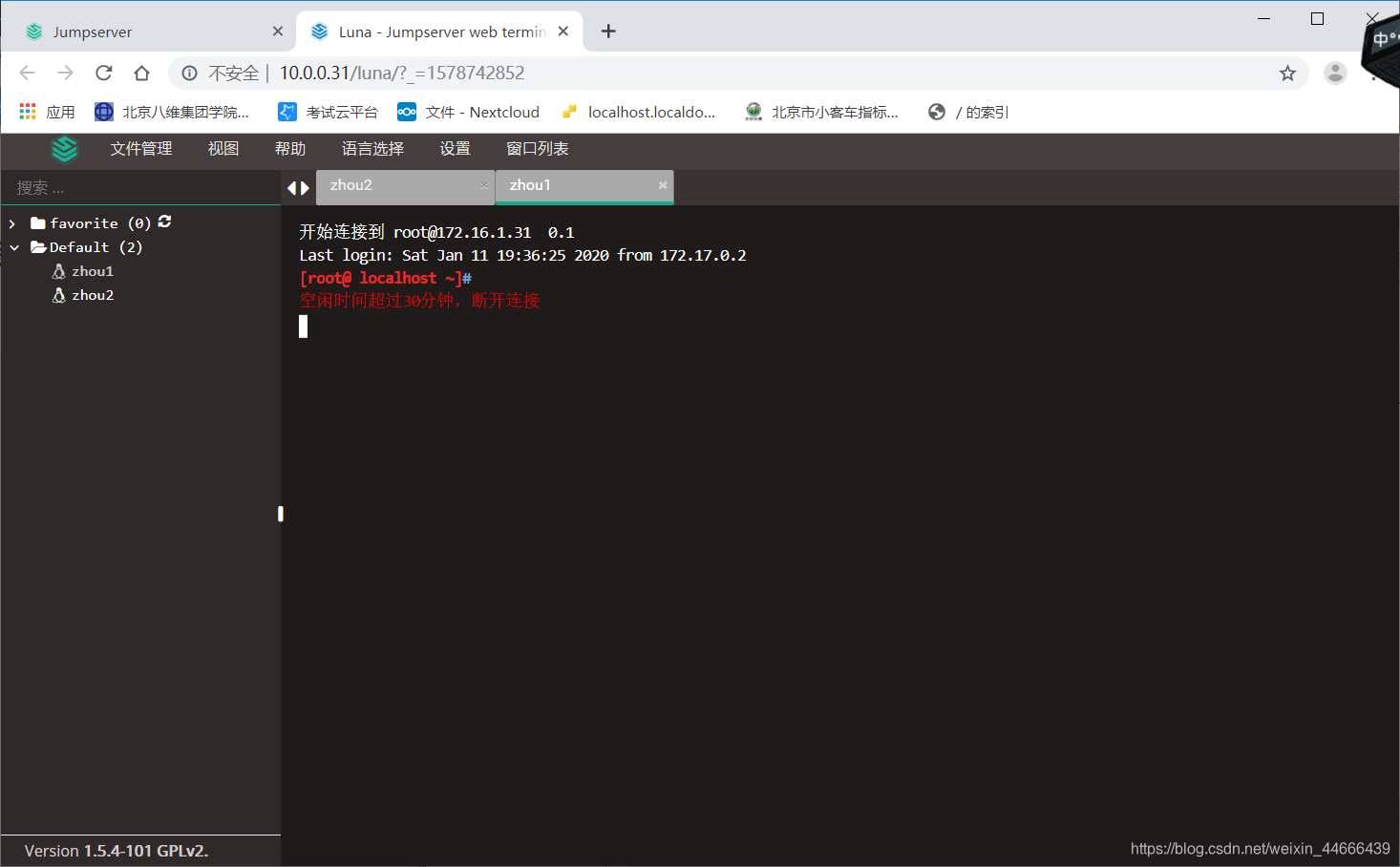Open the 设置 menu

pos(456,149)
